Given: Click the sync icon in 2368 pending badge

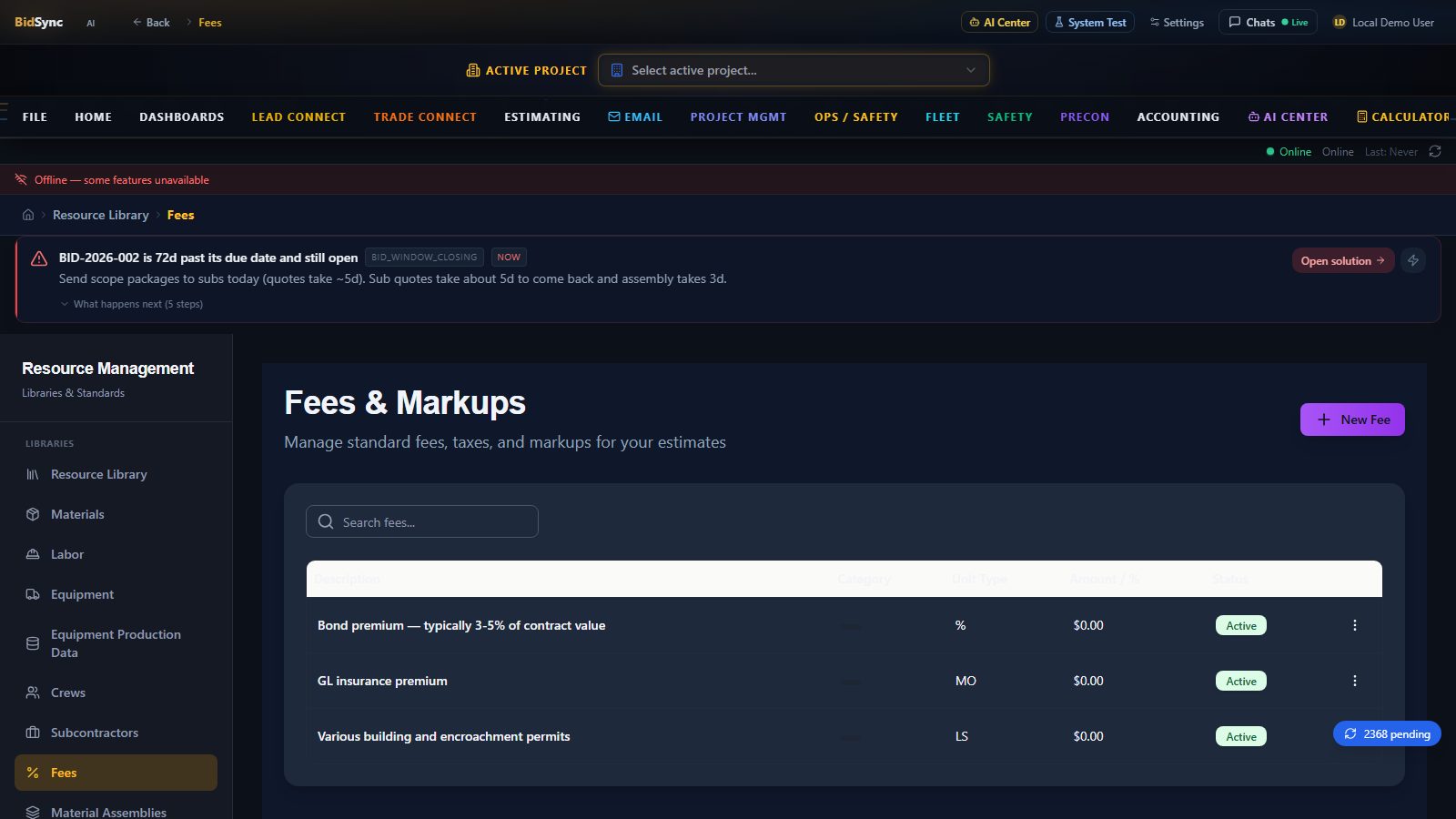Looking at the screenshot, I should 1350,733.
